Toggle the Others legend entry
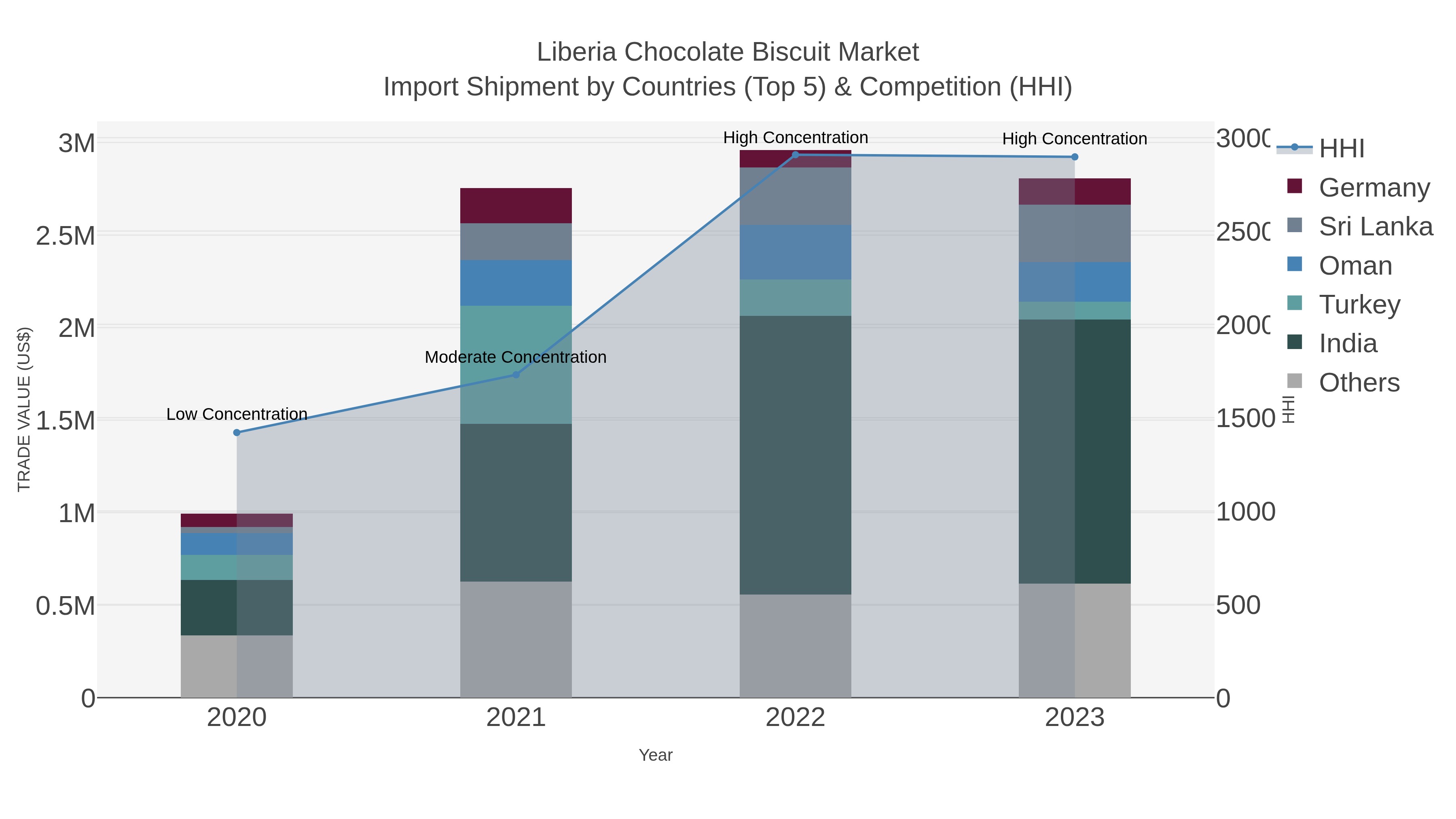1456x819 pixels. [1343, 382]
